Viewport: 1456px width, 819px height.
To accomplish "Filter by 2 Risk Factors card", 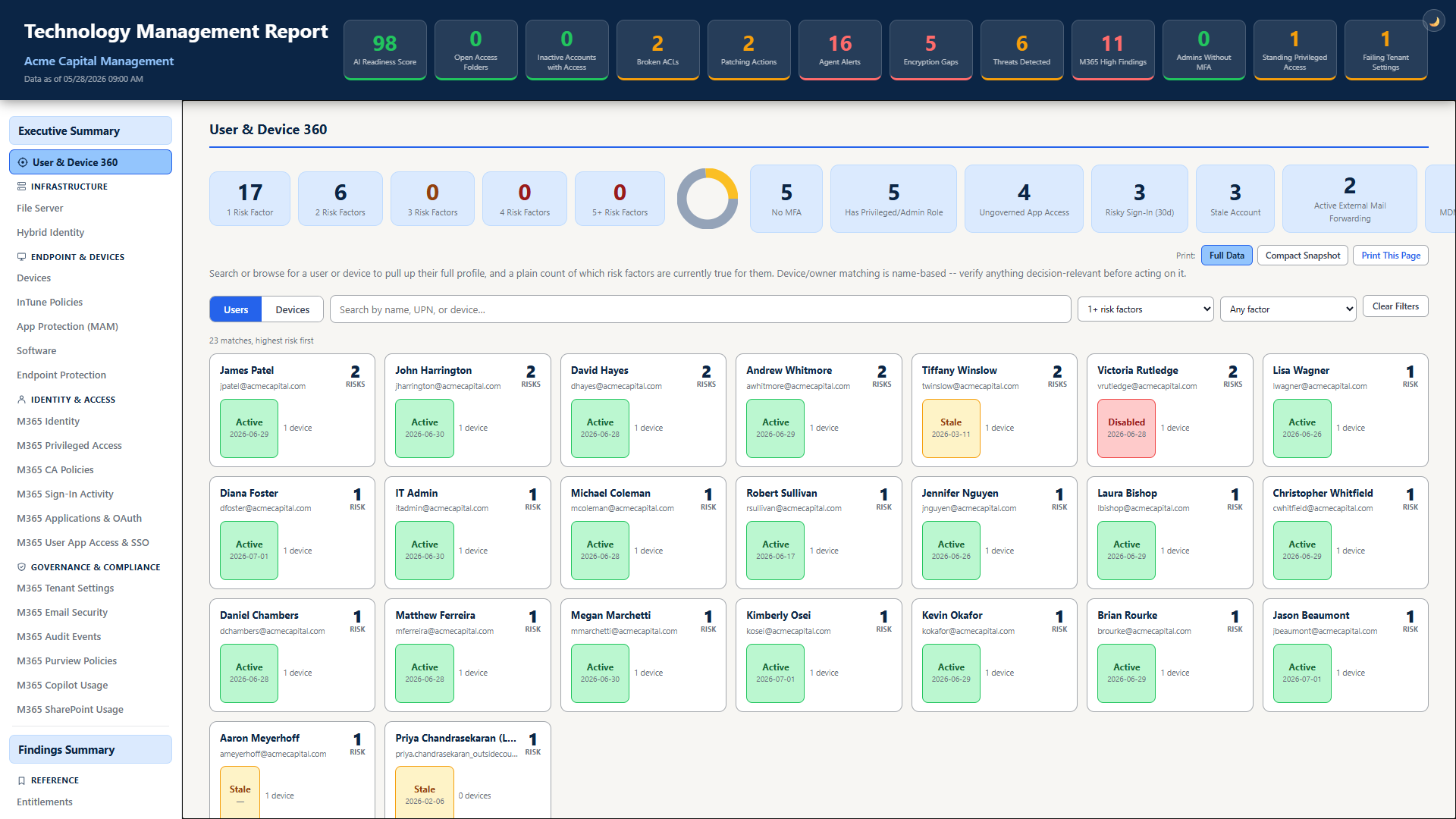I will (340, 199).
